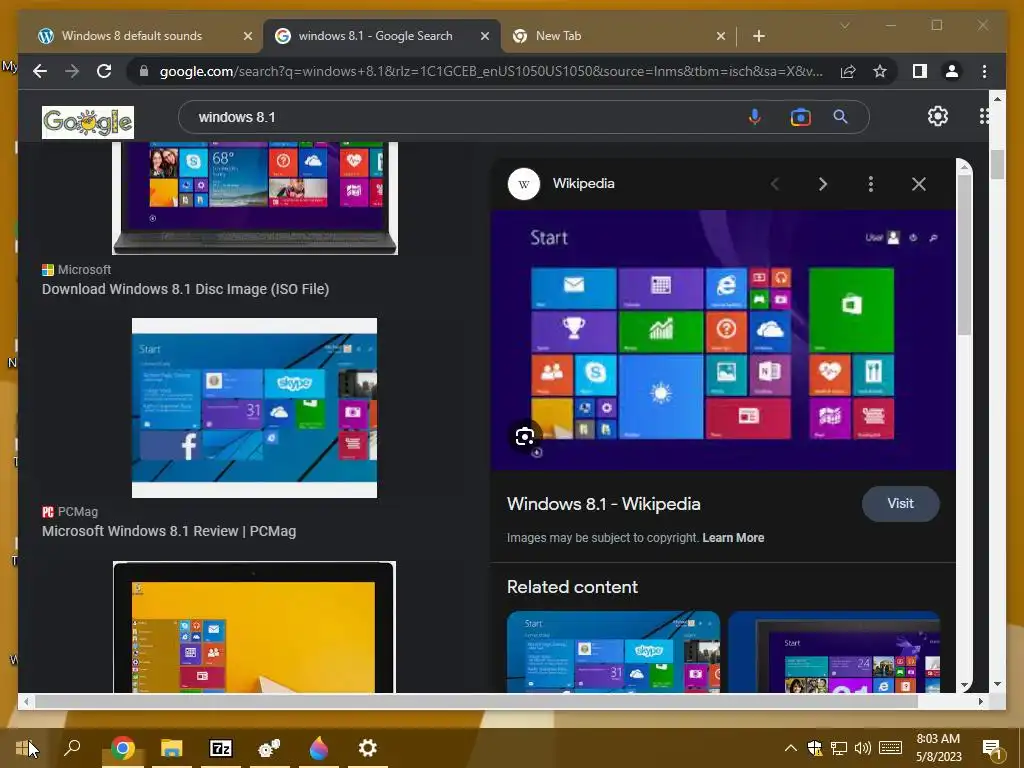Search by image with Google Lens
Screen dimensions: 1024x768
[800, 117]
